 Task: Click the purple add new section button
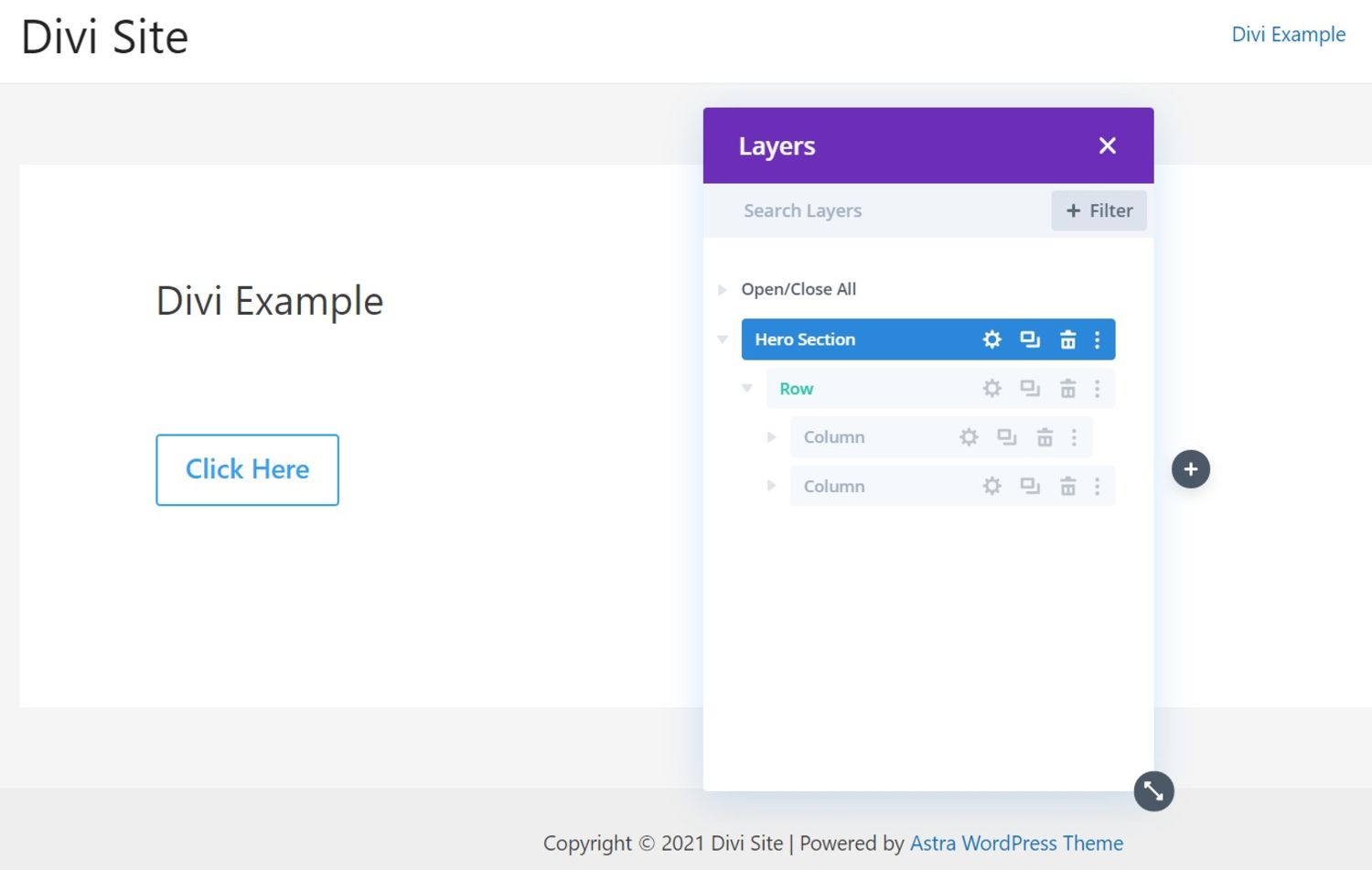1190,468
